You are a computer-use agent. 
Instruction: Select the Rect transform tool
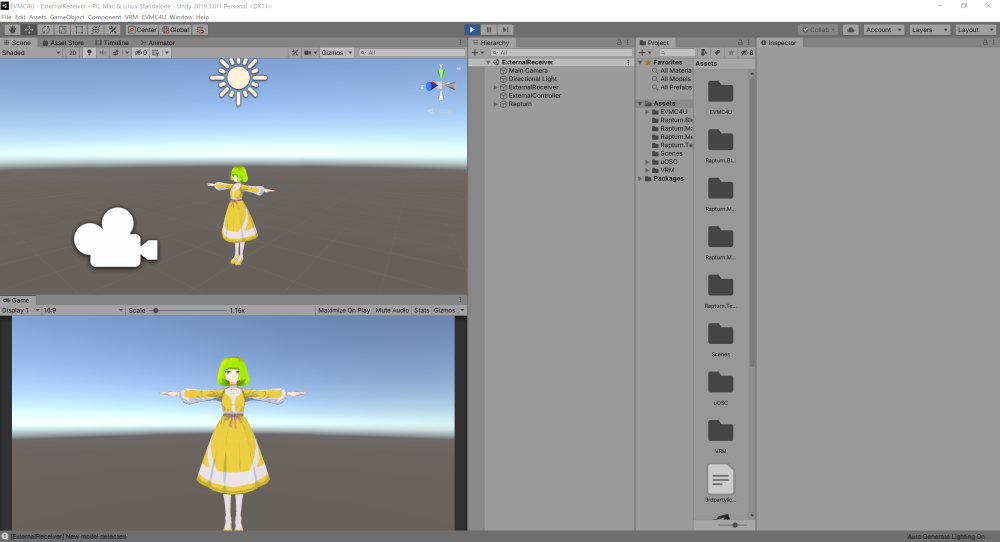coord(79,29)
